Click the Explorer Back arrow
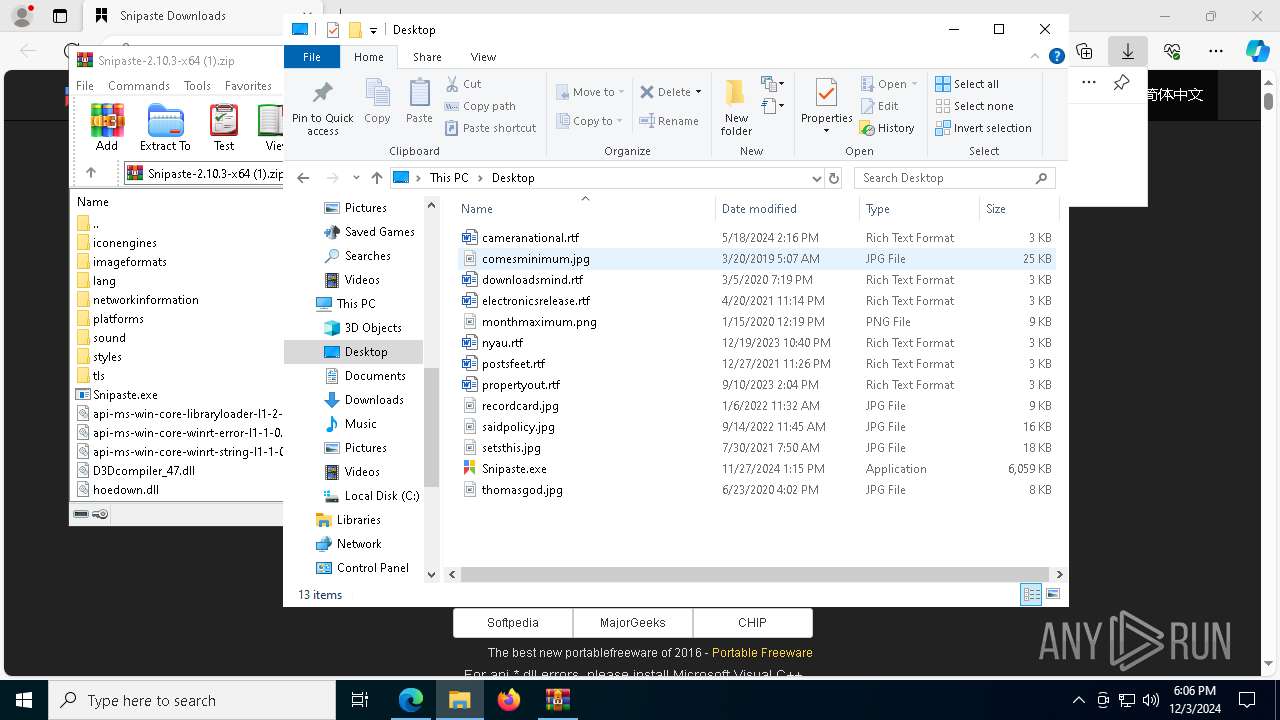This screenshot has height=720, width=1280. click(303, 178)
